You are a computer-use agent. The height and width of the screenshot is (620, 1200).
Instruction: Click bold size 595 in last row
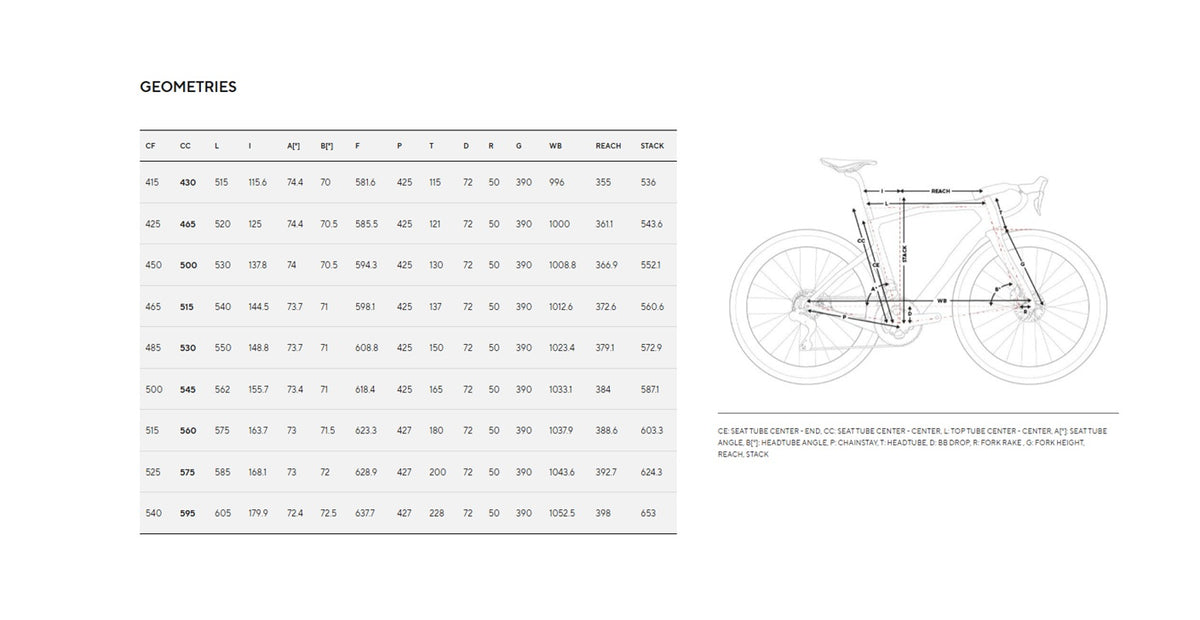188,513
